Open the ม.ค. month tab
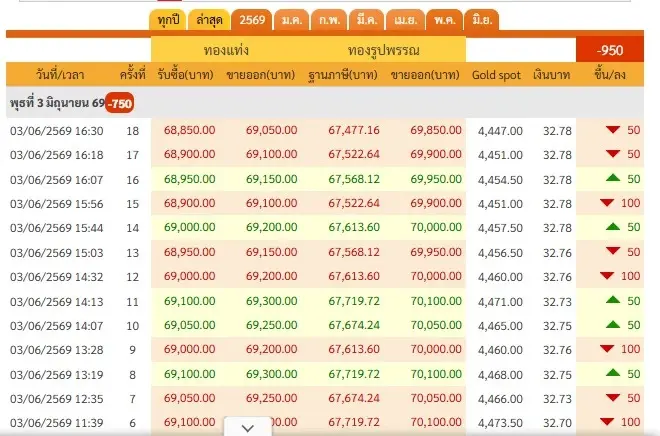 292,20
